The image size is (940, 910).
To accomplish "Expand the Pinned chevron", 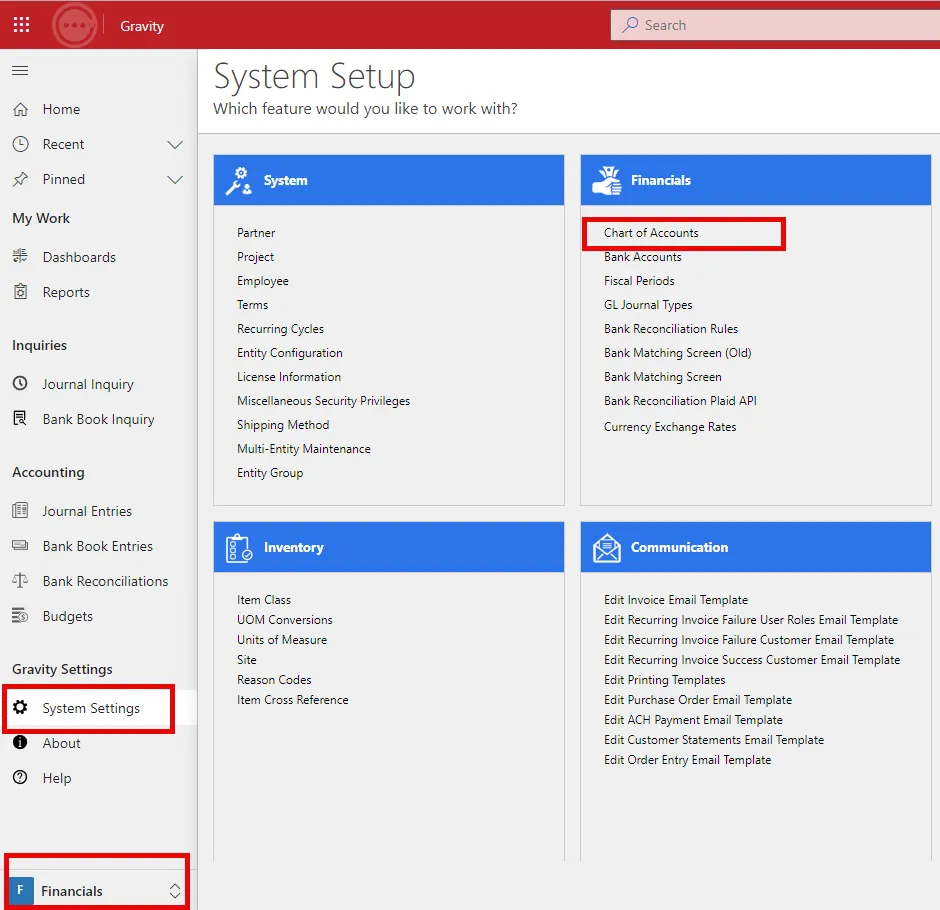I will pyautogui.click(x=175, y=179).
